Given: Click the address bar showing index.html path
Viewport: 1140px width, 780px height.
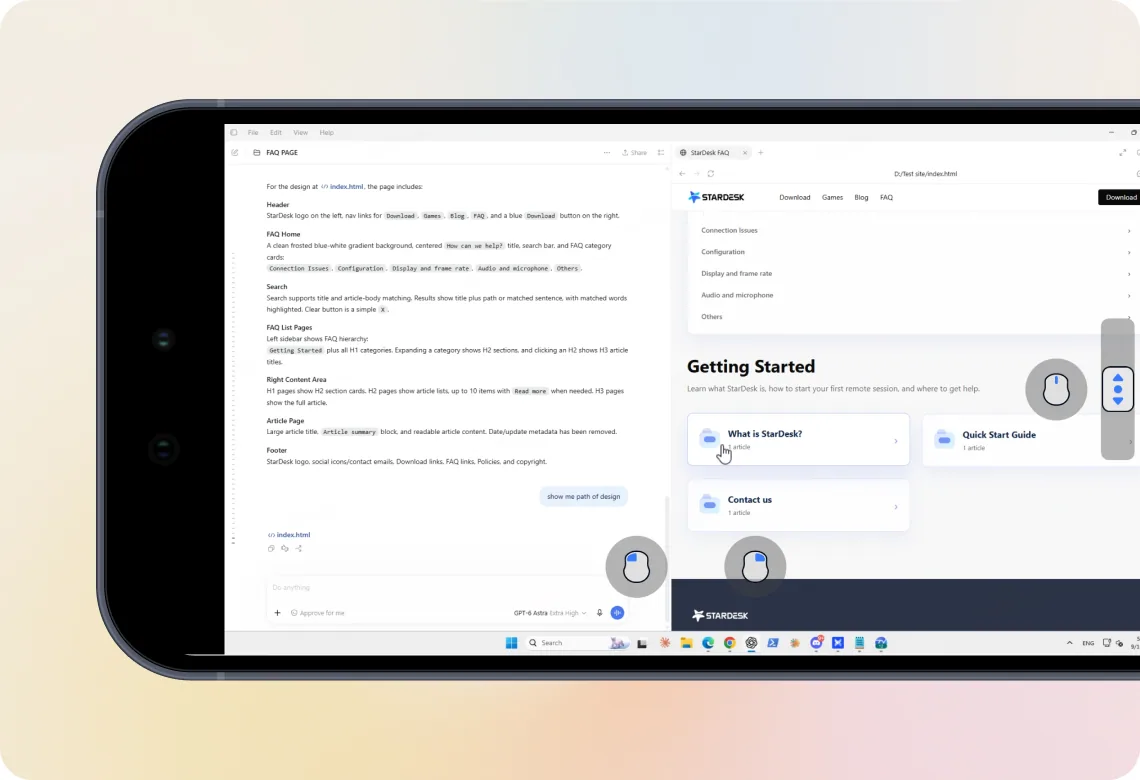Looking at the screenshot, I should pyautogui.click(x=926, y=174).
